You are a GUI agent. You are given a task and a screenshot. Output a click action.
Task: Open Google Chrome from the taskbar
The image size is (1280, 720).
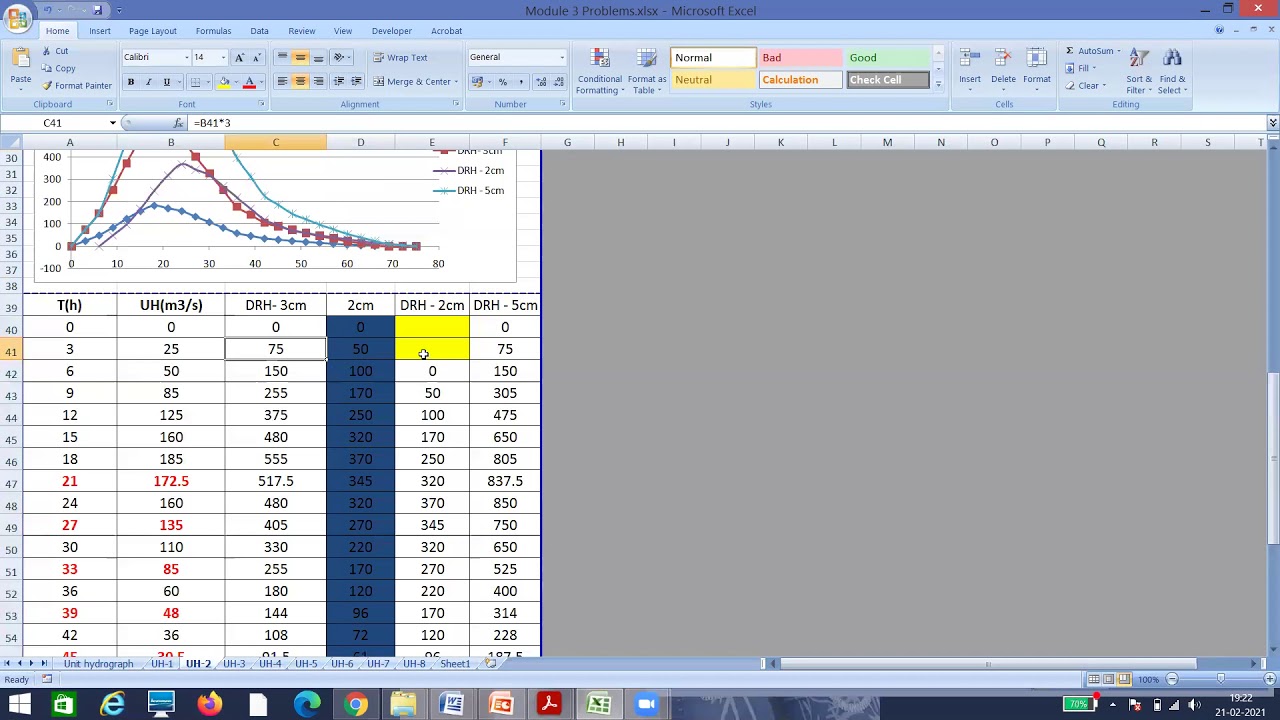[x=355, y=705]
